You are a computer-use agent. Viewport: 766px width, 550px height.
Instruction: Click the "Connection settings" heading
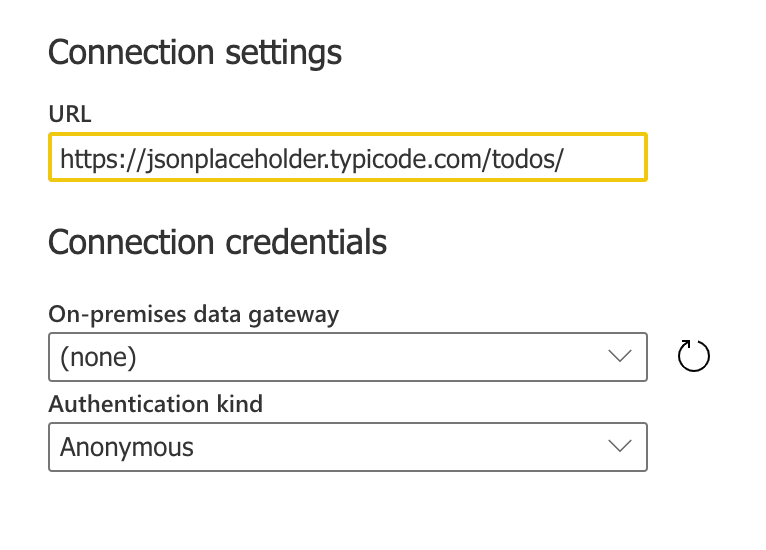pos(195,52)
